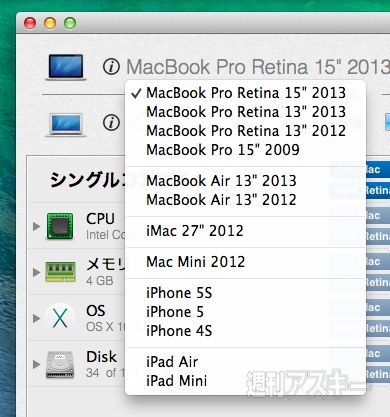Select MacBook Air 13" 2012
Viewport: 390px width, 417px height.
tap(246, 200)
